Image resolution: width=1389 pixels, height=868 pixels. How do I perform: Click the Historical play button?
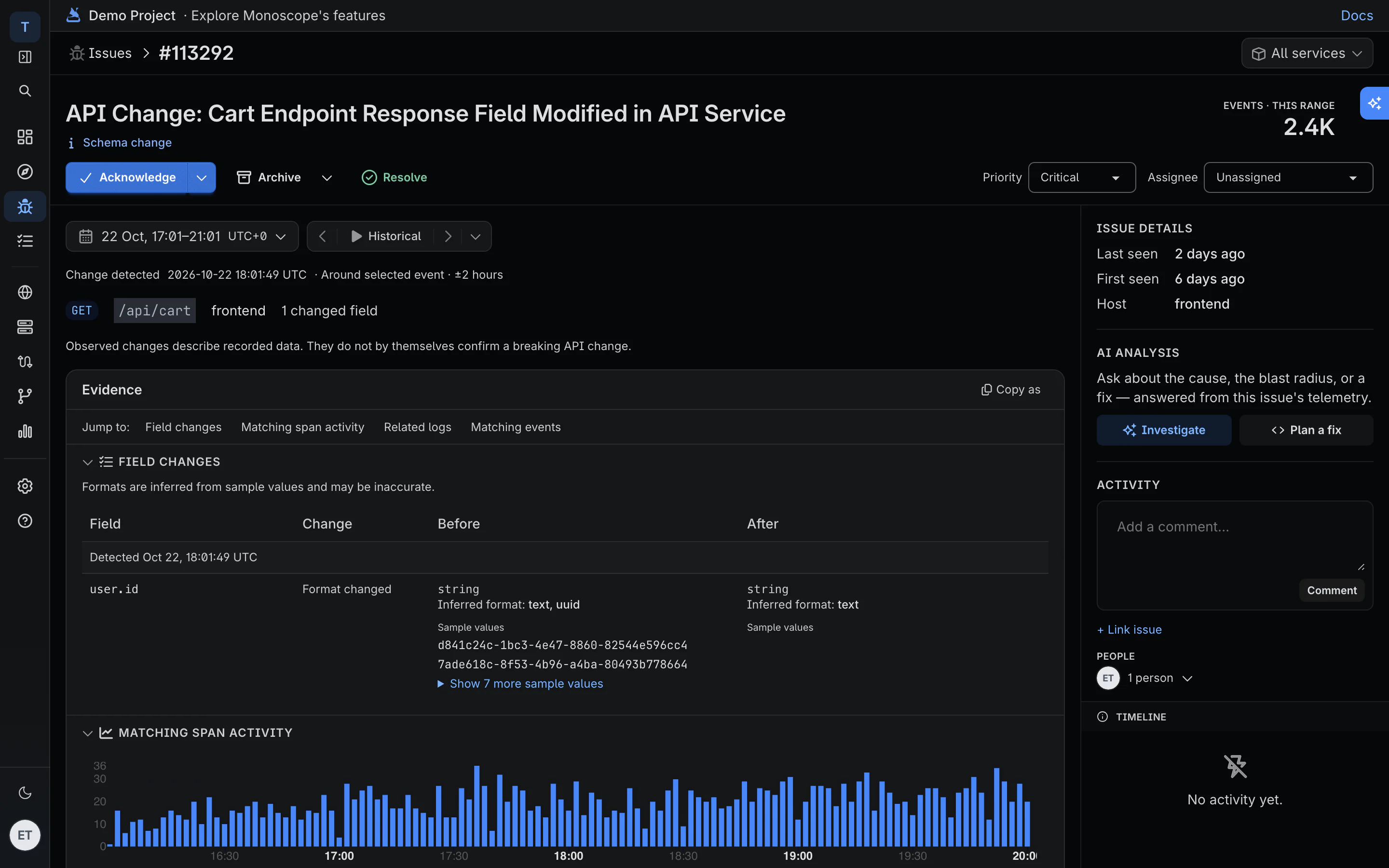386,236
